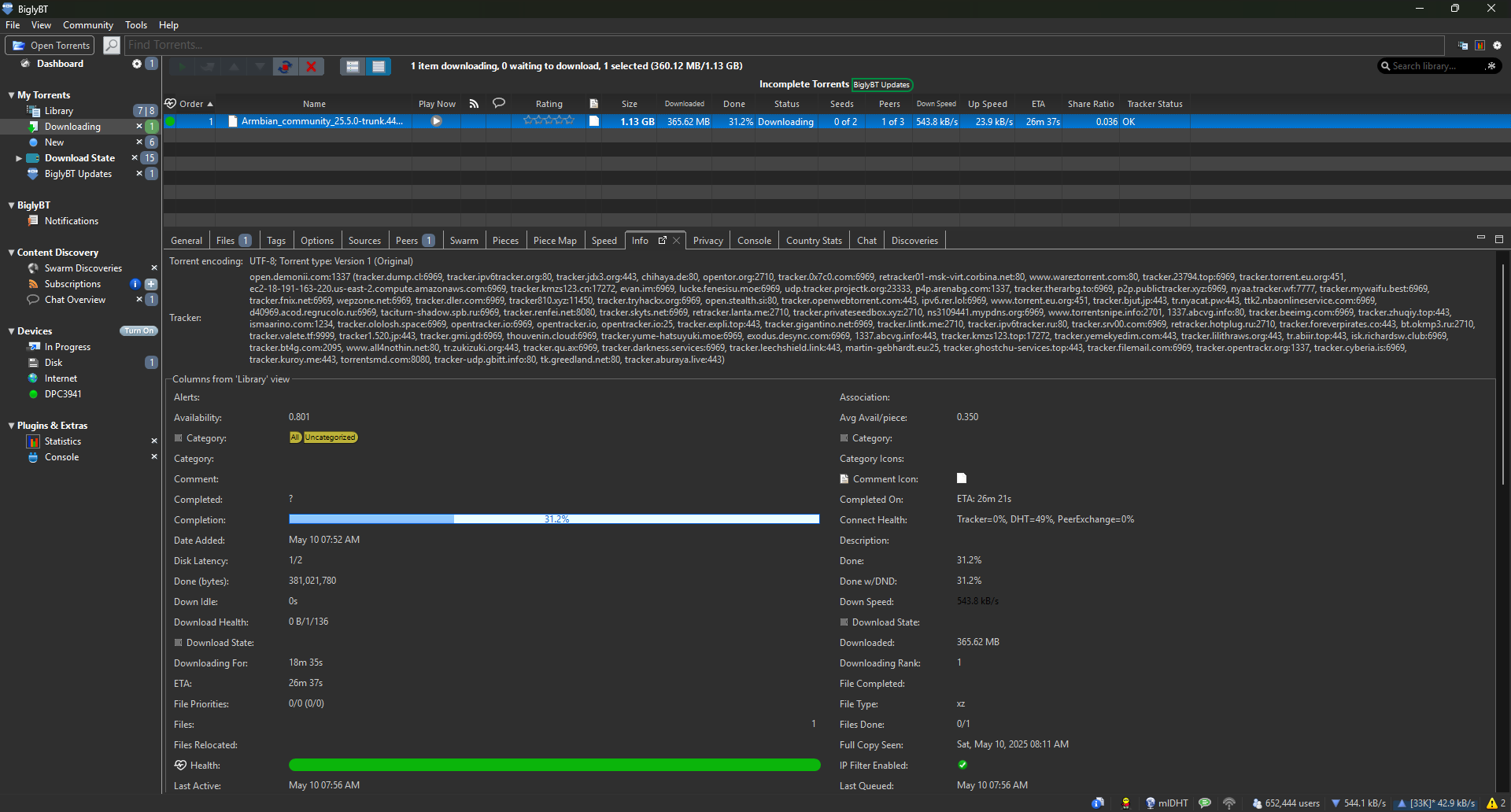Close the Swarm Discoveries sidebar entry
1511x812 pixels.
pyautogui.click(x=154, y=268)
